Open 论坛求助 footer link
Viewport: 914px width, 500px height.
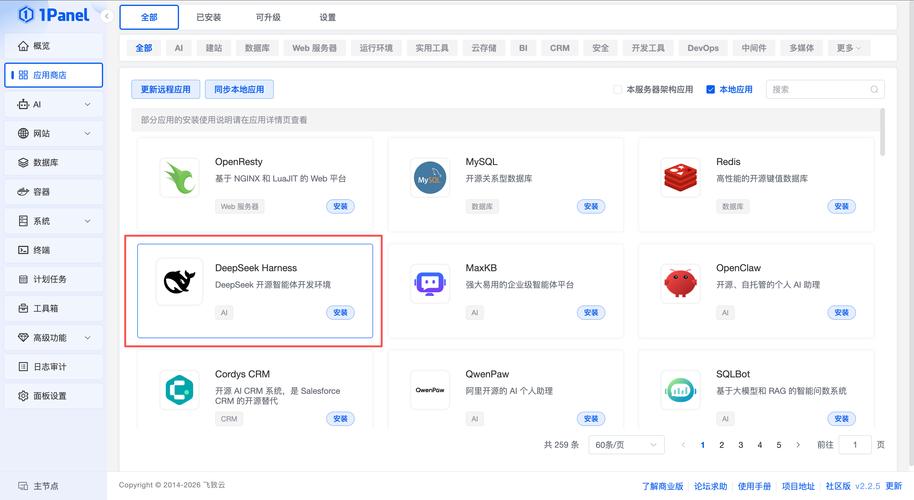(710, 486)
